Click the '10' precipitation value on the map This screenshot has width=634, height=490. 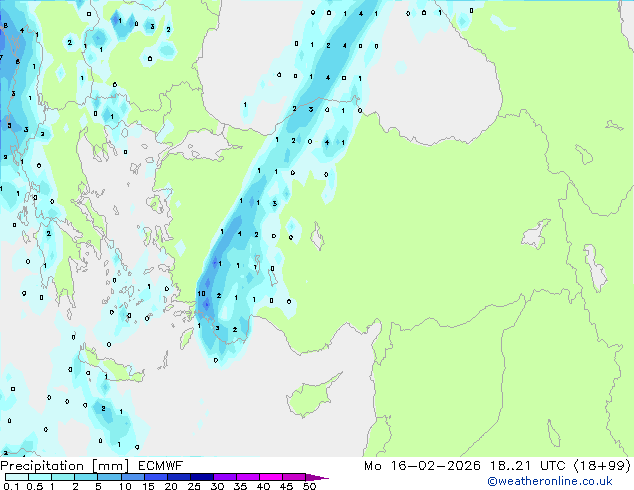pos(201,294)
